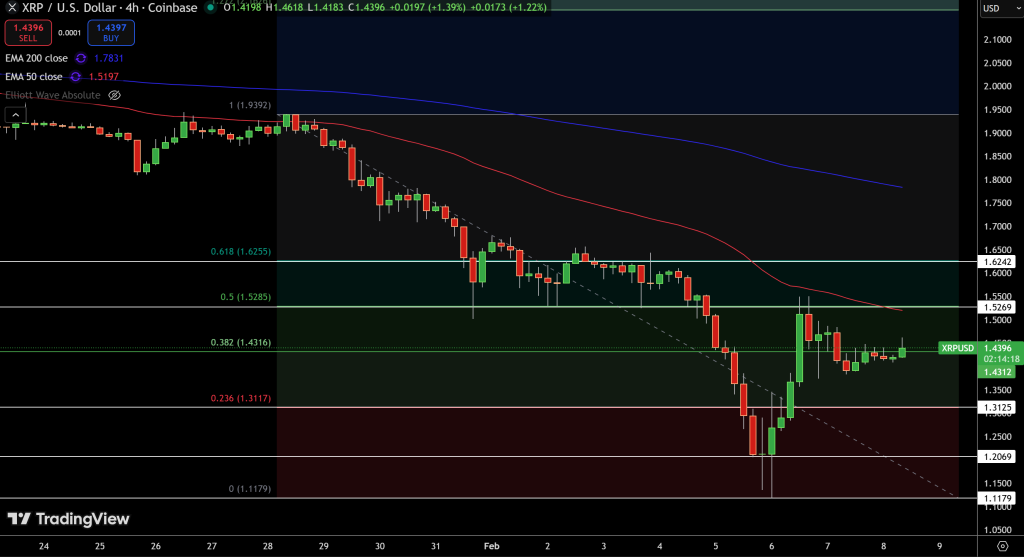Click the close value C1.4396 in header
Viewport: 1024px width, 557px height.
(x=366, y=8)
